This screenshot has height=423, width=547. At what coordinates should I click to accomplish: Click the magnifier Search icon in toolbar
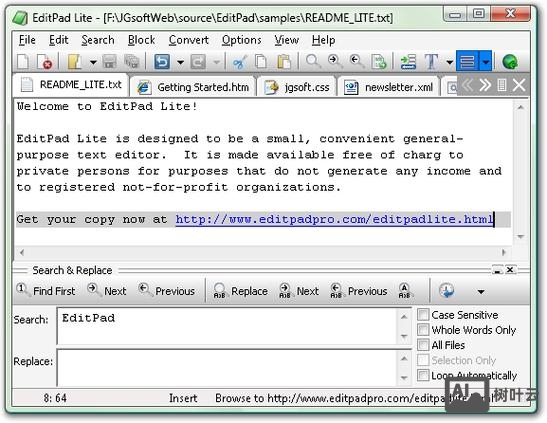pyautogui.click(x=313, y=62)
